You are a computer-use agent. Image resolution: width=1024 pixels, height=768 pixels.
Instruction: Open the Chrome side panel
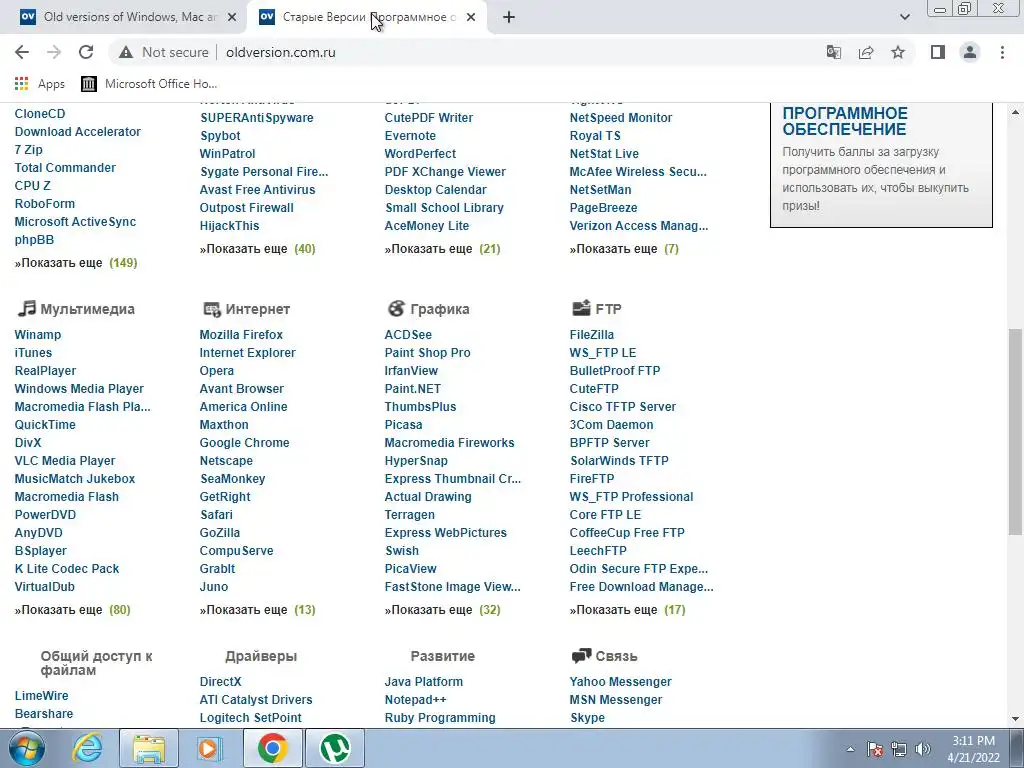click(x=938, y=52)
